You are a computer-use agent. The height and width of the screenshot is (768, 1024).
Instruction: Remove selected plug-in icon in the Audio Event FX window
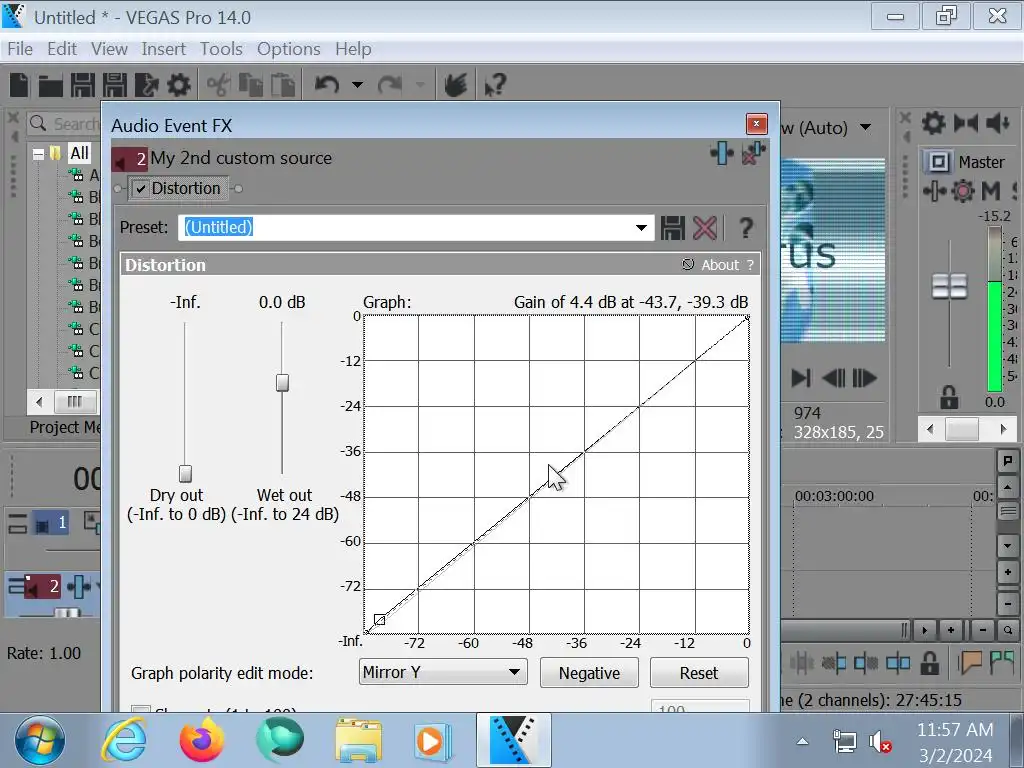tap(753, 153)
